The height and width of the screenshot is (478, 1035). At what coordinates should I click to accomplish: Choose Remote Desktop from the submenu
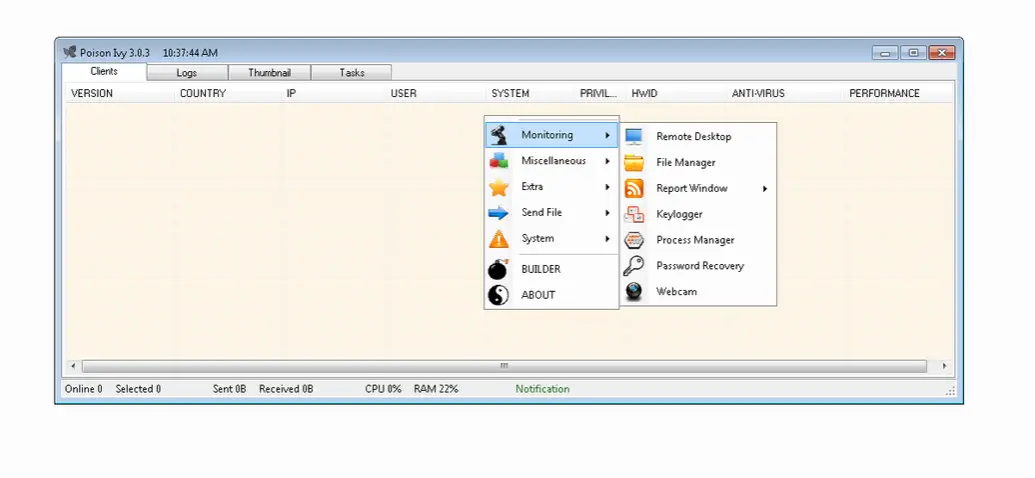(x=698, y=137)
